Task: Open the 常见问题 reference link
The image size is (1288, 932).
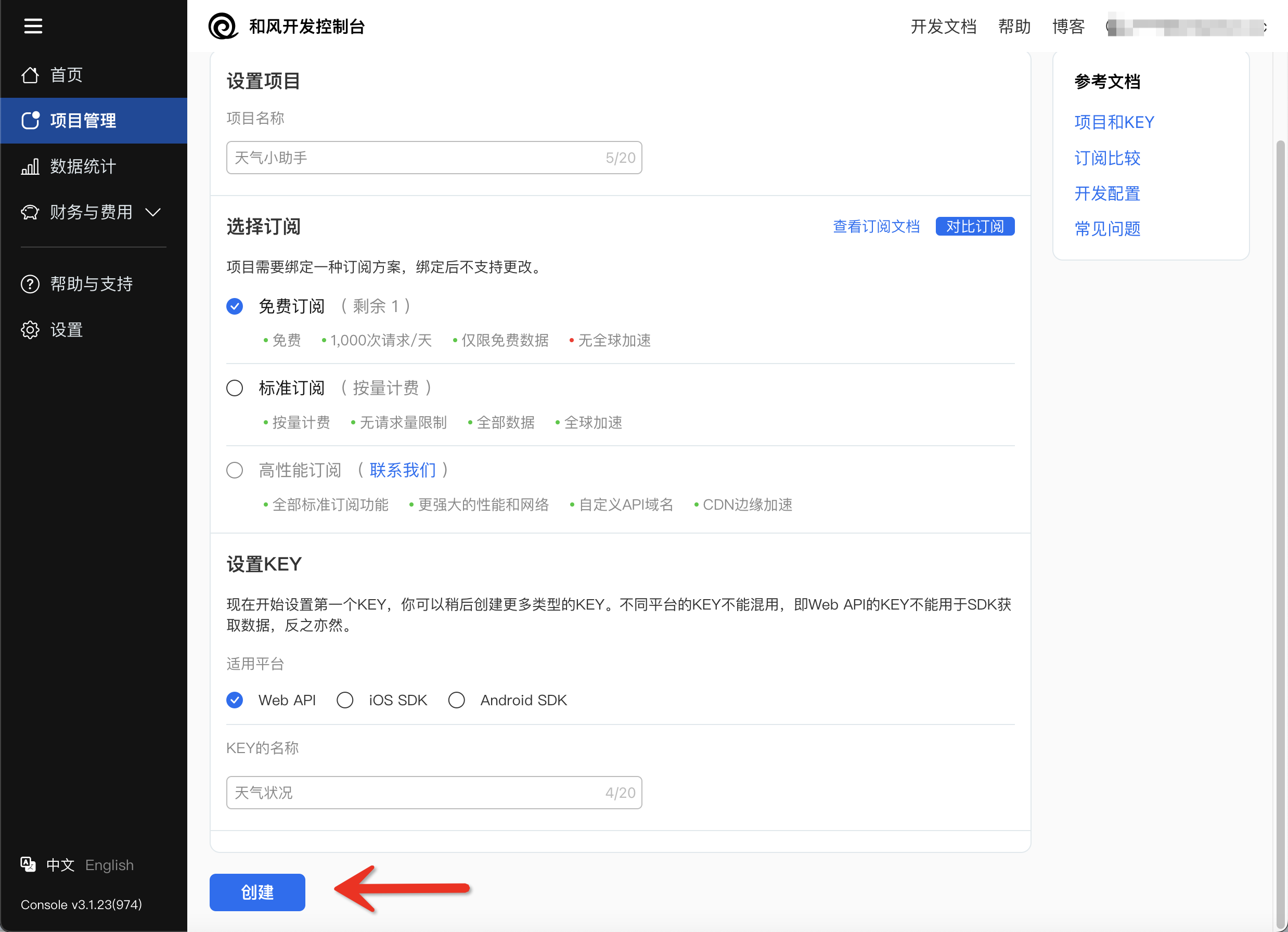Action: [1107, 229]
